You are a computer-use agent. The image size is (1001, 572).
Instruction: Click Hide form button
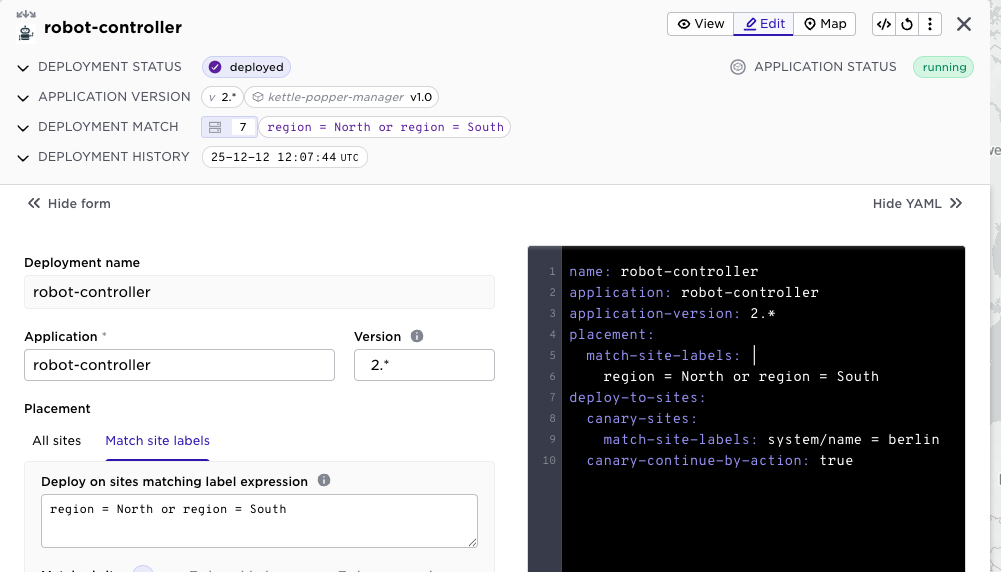[69, 204]
